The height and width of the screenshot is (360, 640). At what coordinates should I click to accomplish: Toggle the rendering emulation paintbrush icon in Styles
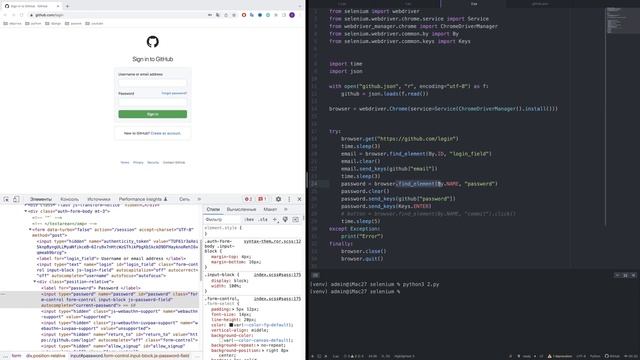285,220
